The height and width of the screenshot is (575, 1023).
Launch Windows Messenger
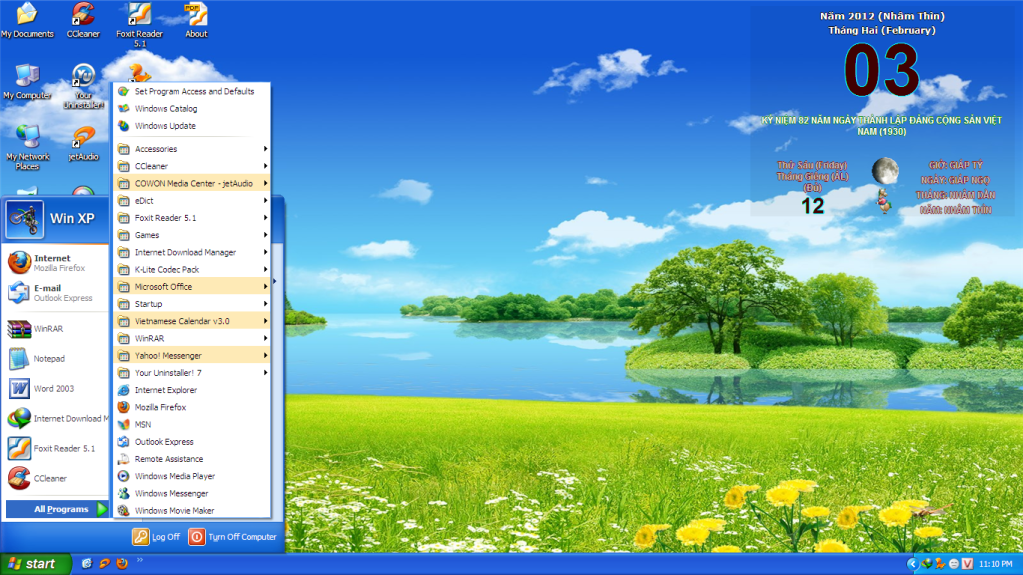click(x=192, y=493)
